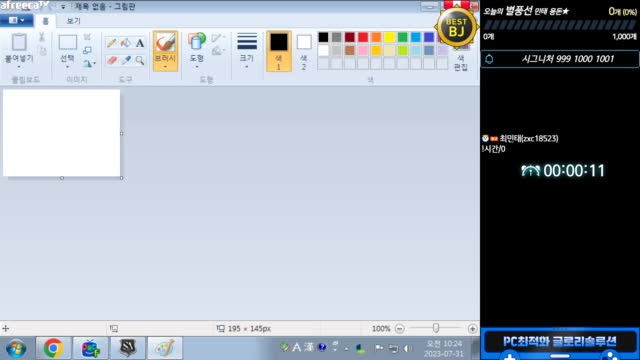The height and width of the screenshot is (360, 640).
Task: Open Chrome from the taskbar
Action: [53, 348]
